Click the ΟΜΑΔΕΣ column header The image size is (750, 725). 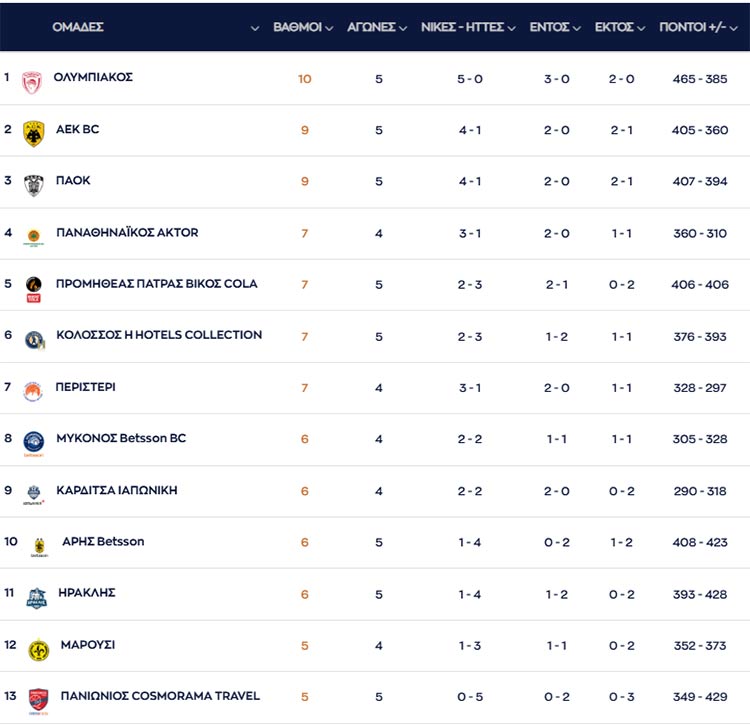(x=78, y=27)
